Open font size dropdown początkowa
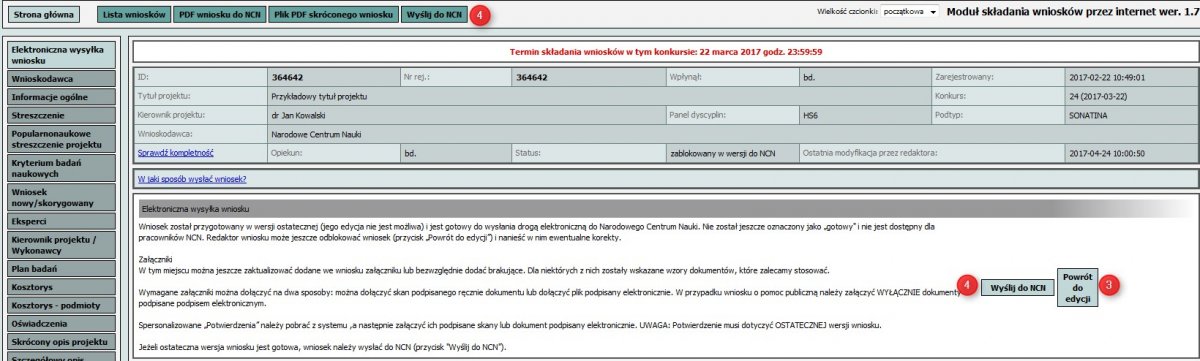 tap(911, 11)
